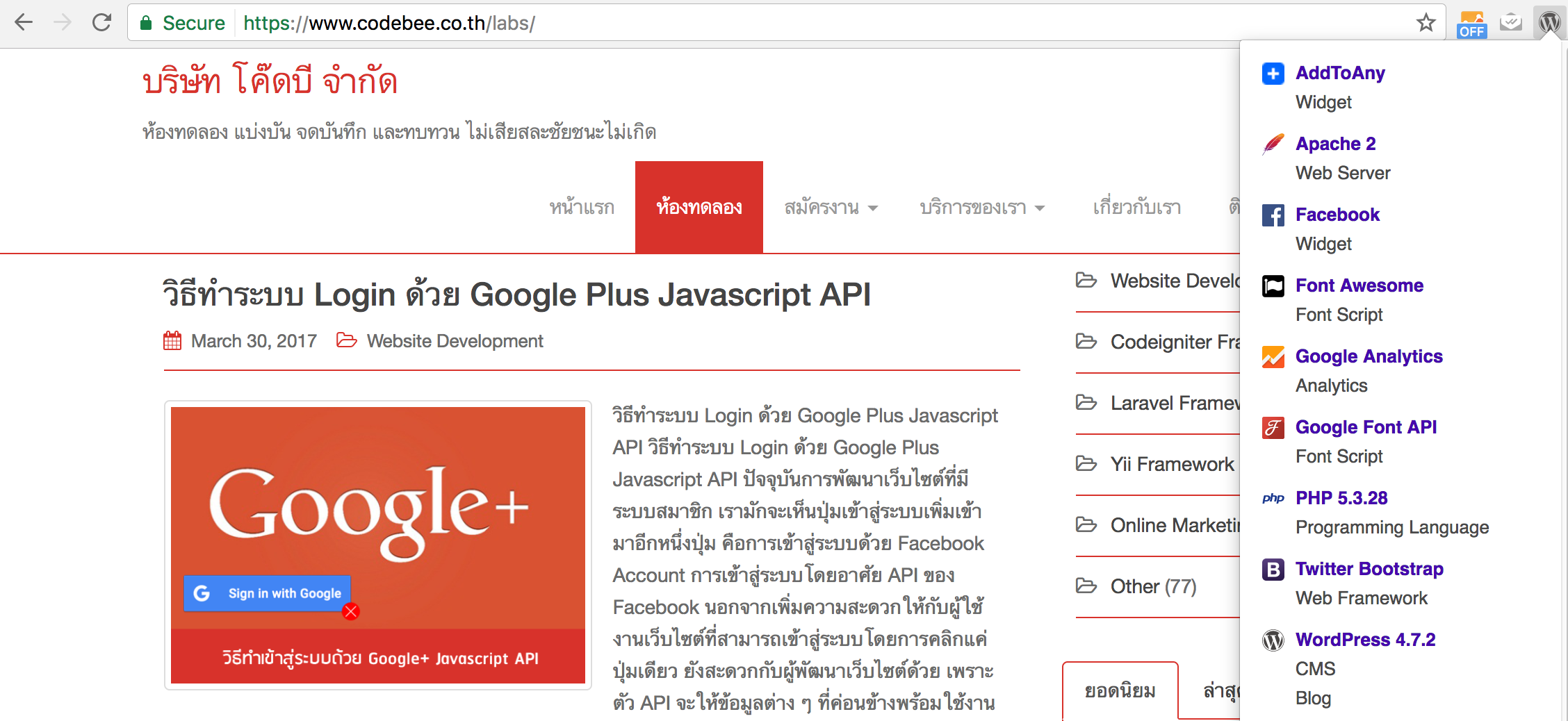Viewport: 1568px width, 721px height.
Task: Open the Yii Framework category
Action: [x=1172, y=464]
